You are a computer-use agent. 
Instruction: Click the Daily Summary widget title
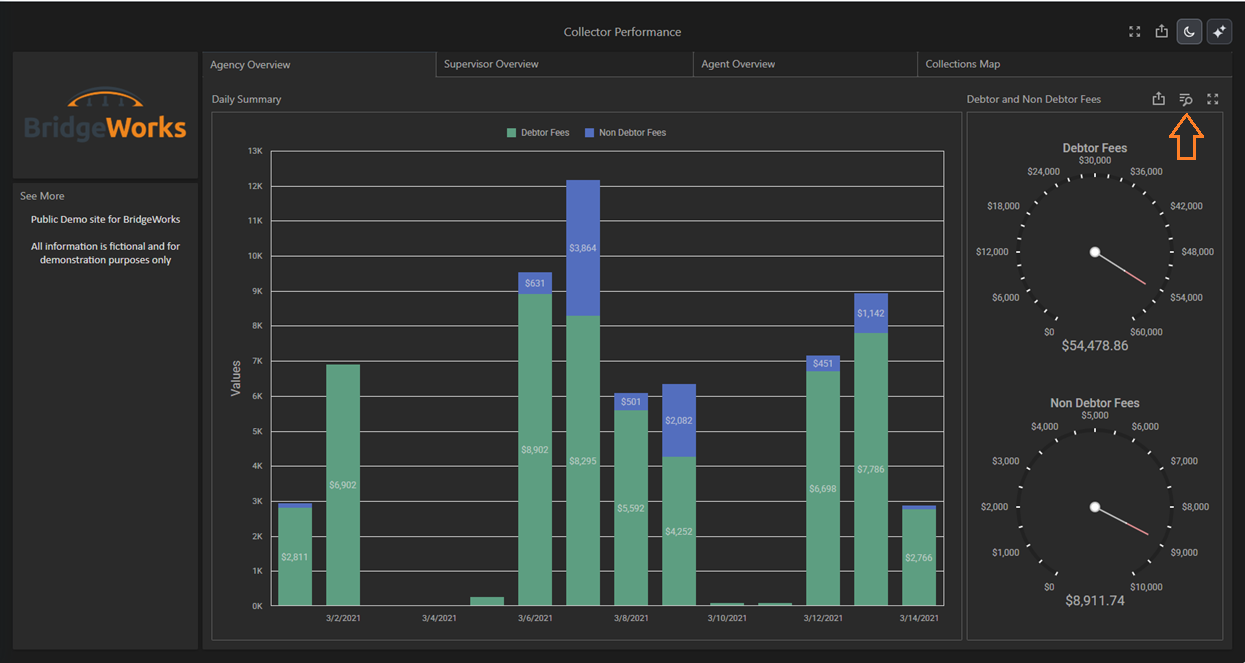[246, 99]
